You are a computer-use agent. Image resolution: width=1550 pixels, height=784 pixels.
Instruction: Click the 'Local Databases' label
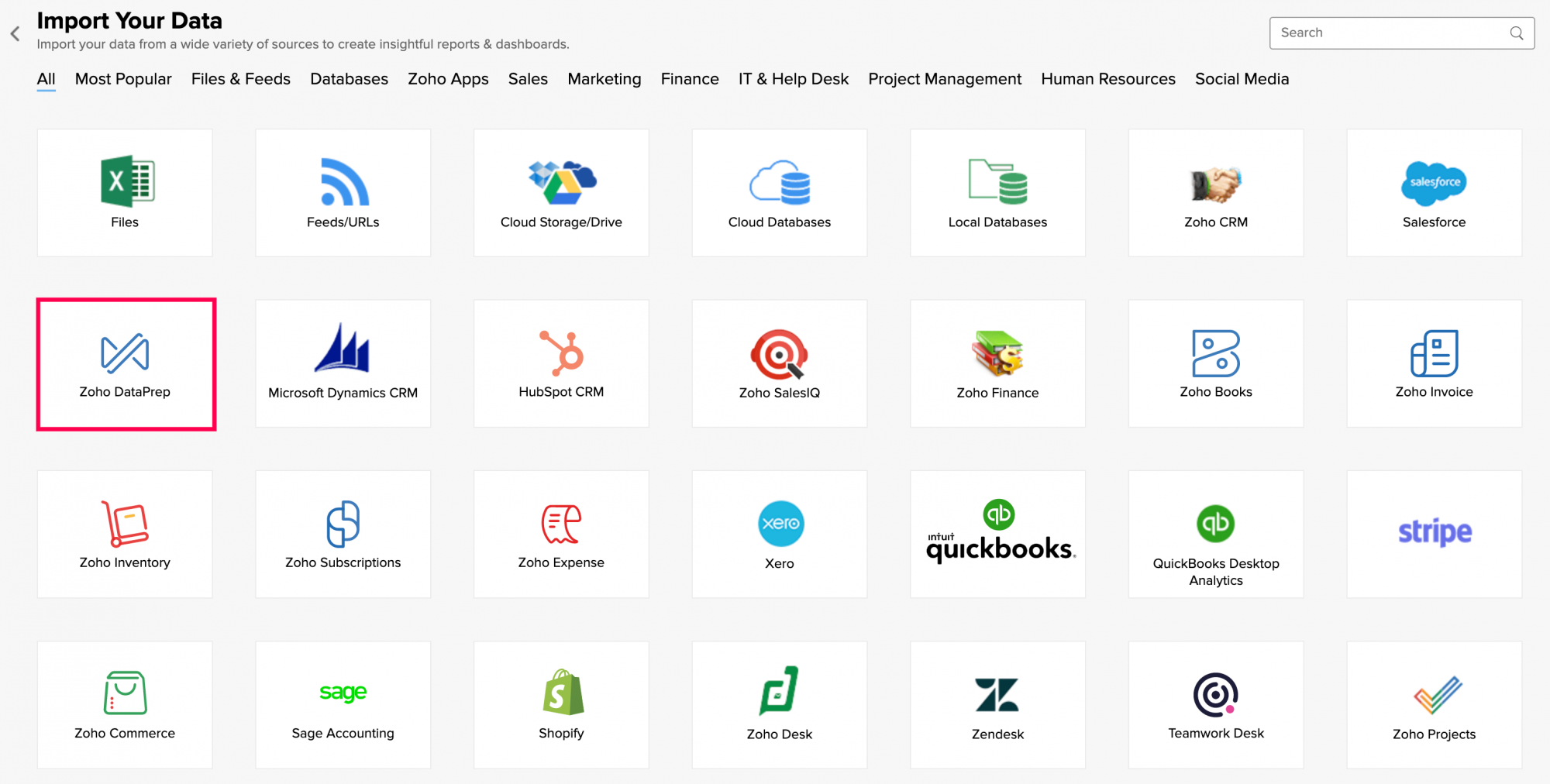click(998, 222)
